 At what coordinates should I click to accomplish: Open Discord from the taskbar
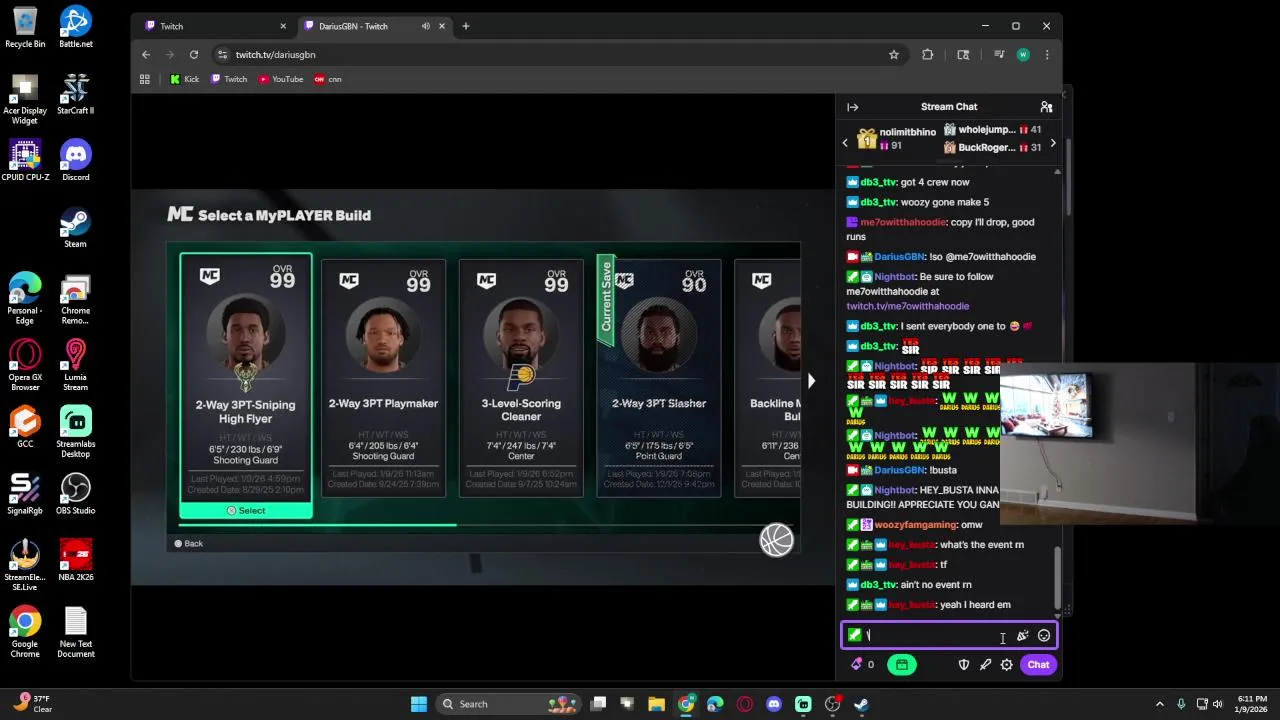click(x=774, y=704)
